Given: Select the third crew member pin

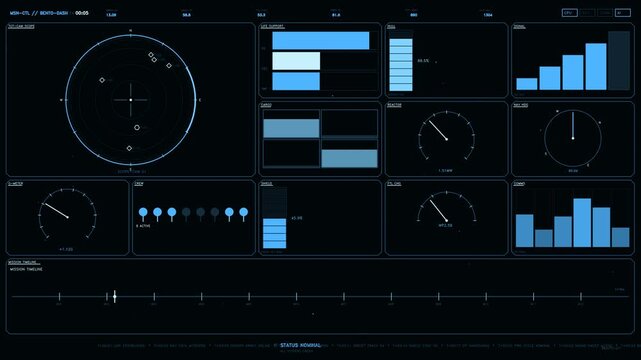Looking at the screenshot, I should click(x=172, y=214).
